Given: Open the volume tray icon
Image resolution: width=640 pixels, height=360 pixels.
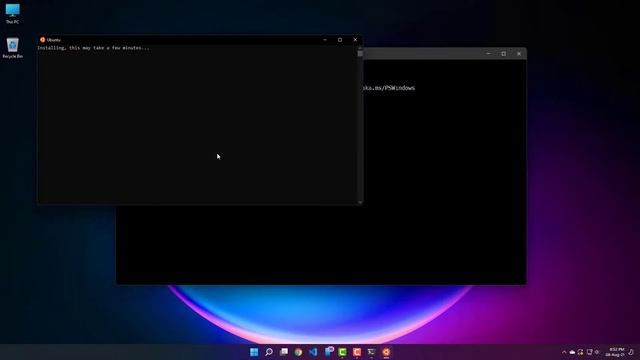Looking at the screenshot, I should click(597, 352).
